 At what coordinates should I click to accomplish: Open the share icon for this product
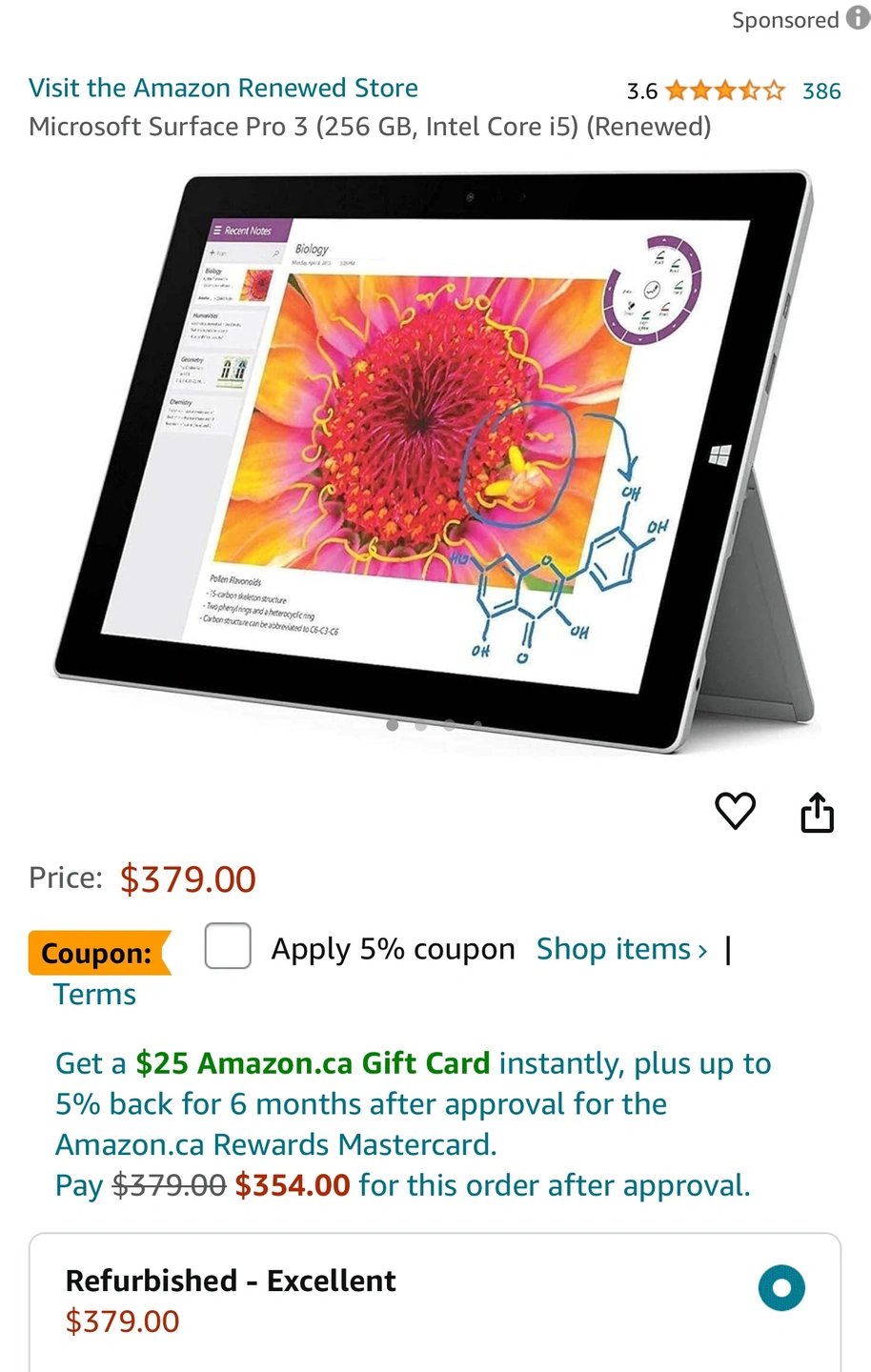click(817, 812)
